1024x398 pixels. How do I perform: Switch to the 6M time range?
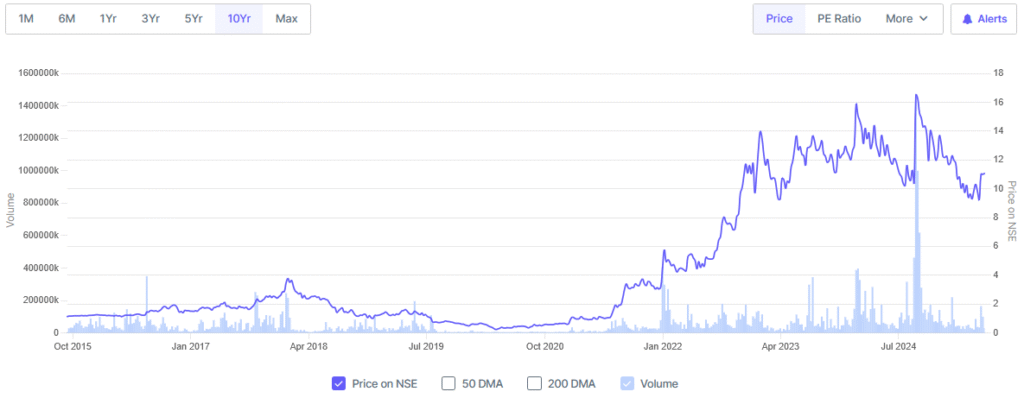(67, 19)
